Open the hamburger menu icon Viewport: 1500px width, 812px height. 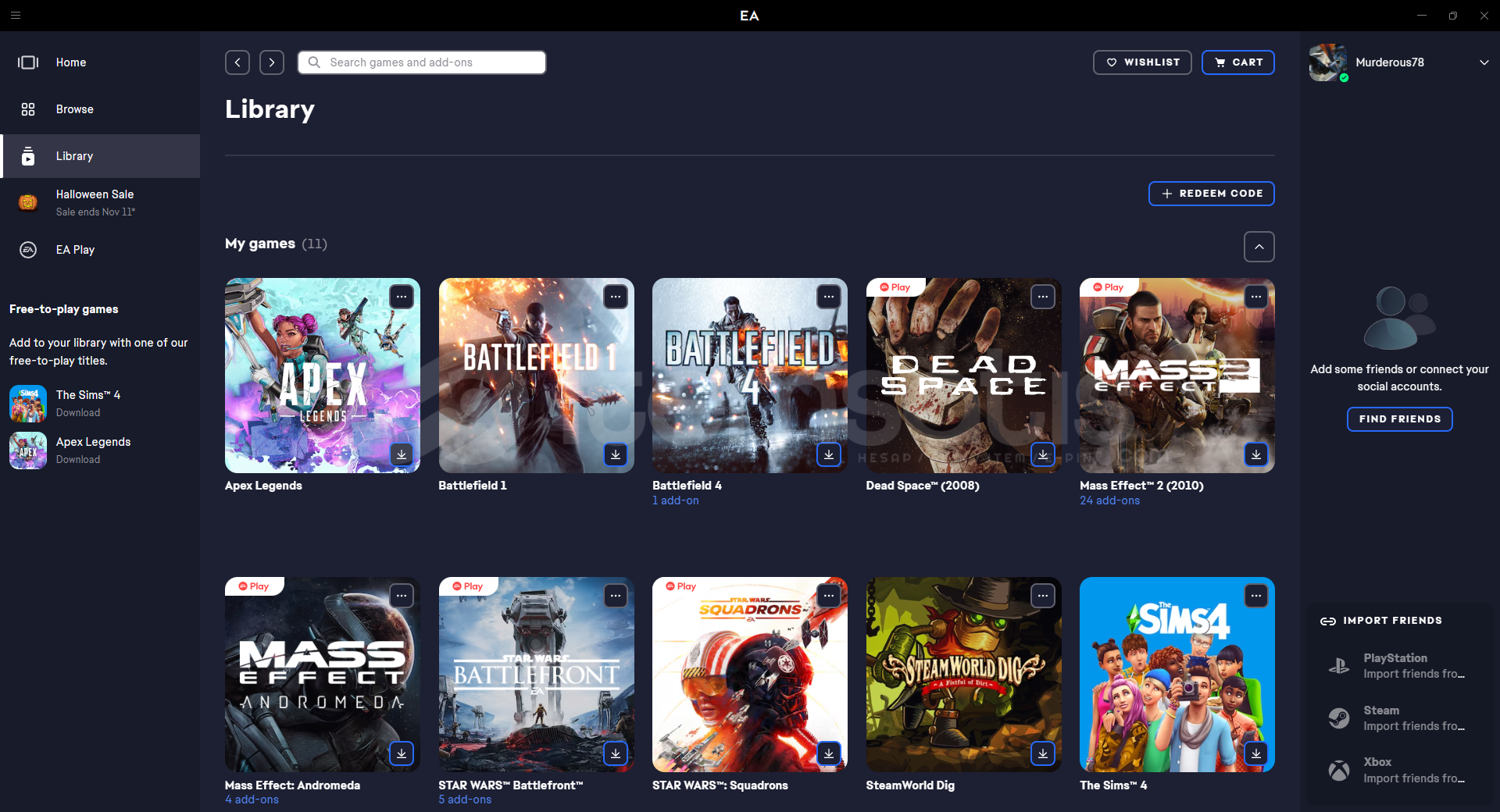(x=16, y=15)
